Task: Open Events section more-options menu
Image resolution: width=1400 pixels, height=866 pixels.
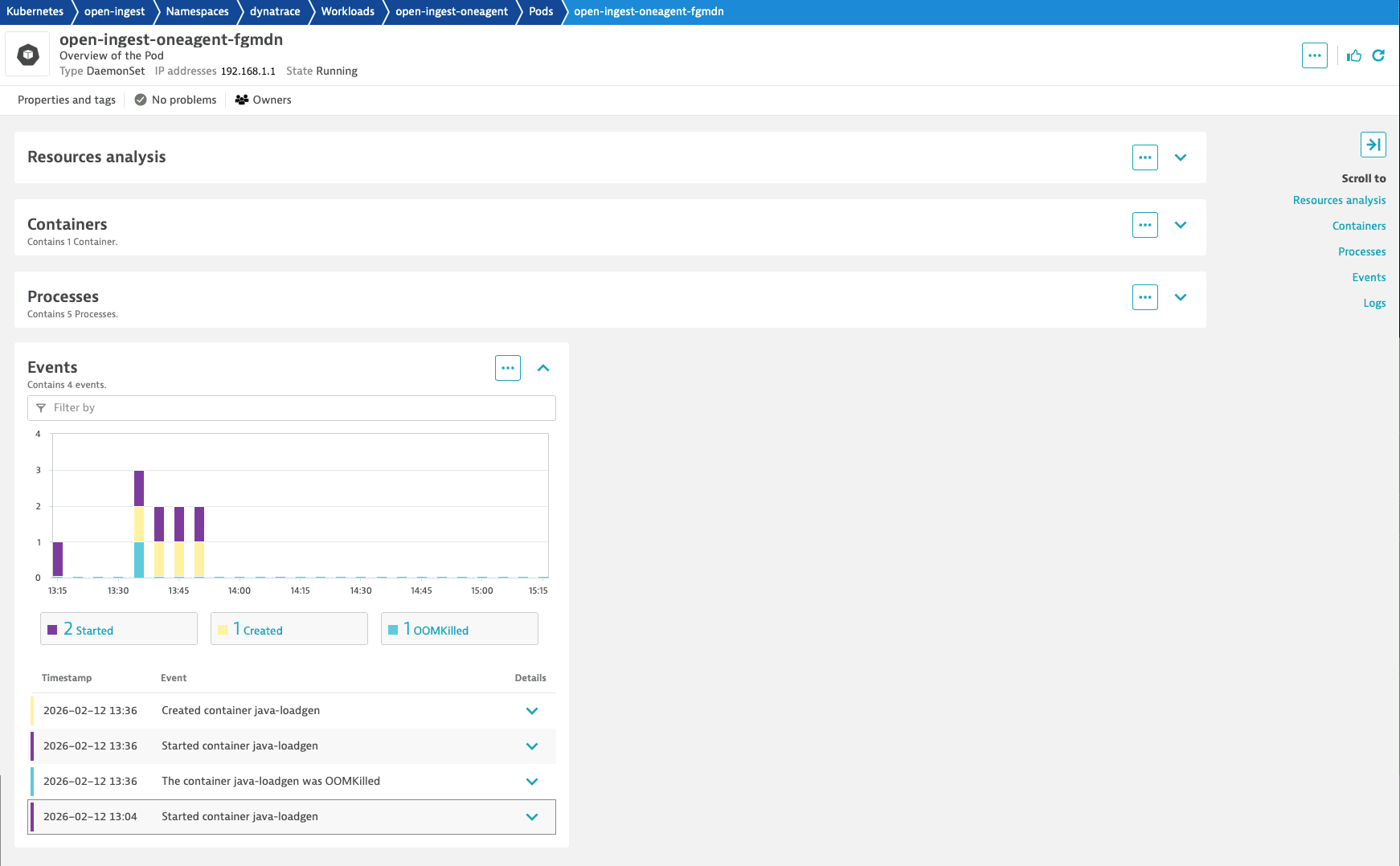Action: point(507,368)
